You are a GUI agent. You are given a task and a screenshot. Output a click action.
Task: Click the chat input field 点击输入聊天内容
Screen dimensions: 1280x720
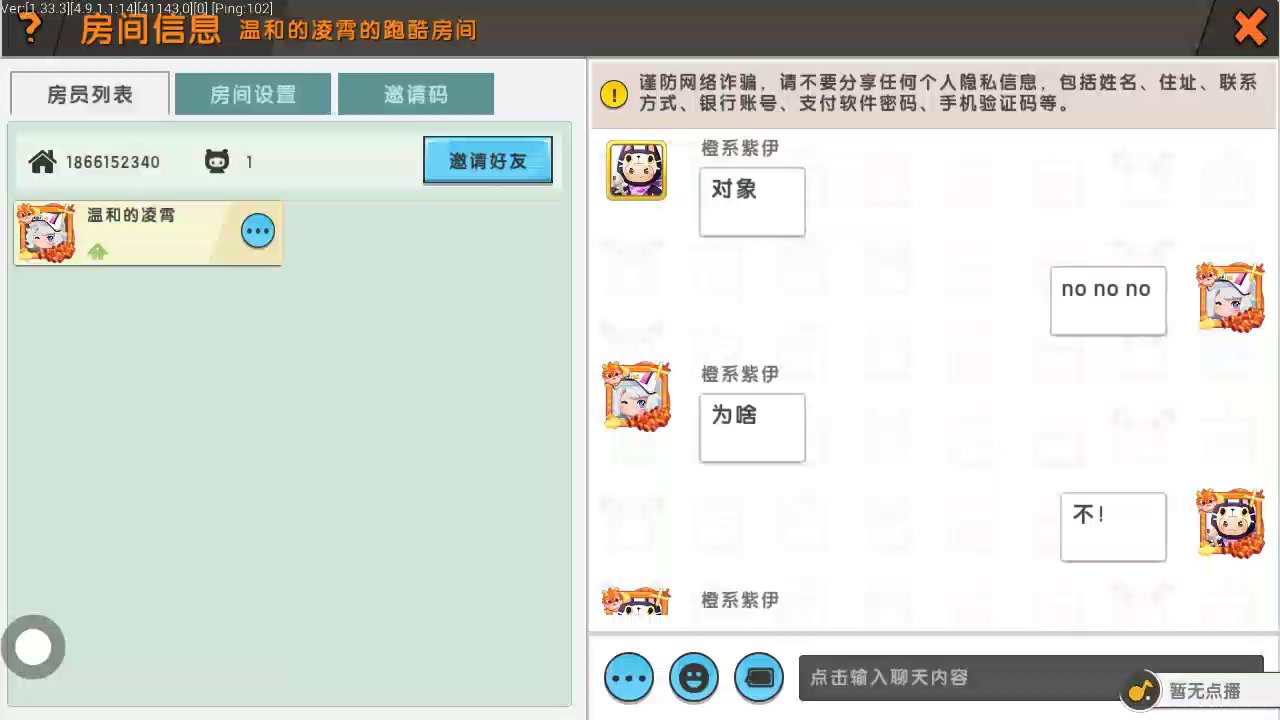coord(960,677)
